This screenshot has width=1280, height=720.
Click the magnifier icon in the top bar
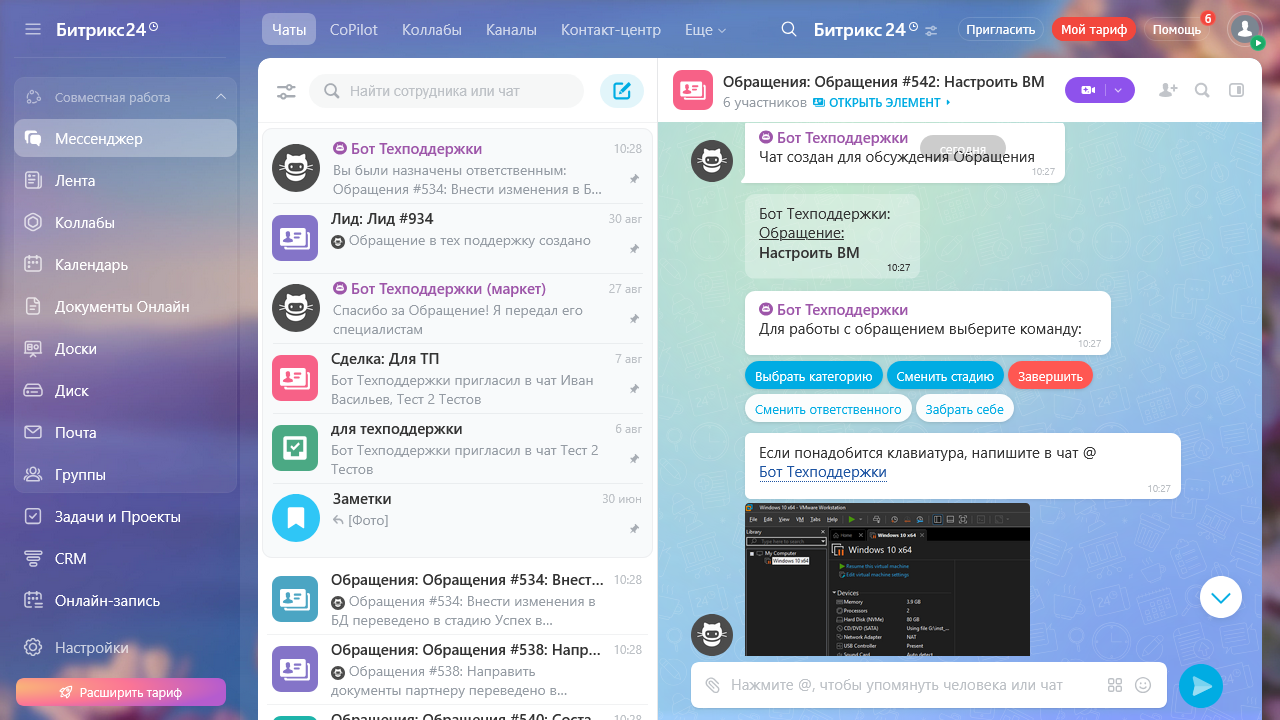(789, 29)
